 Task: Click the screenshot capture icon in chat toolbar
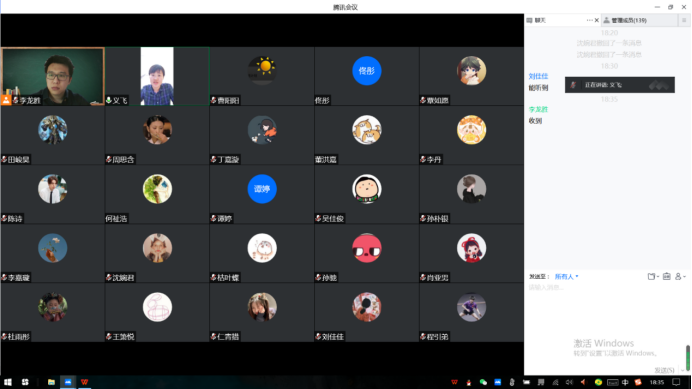pos(666,276)
